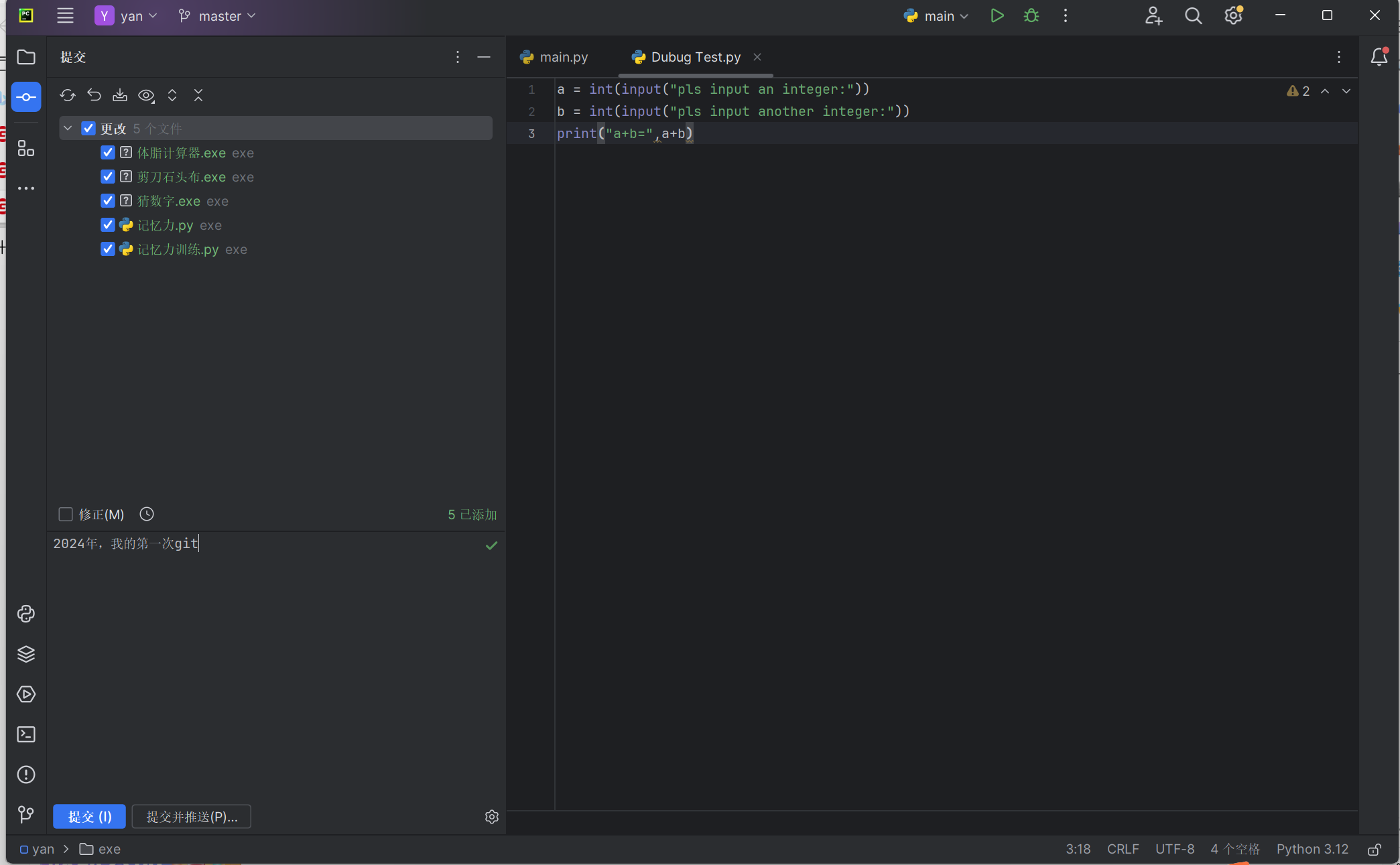Screen dimensions: 1400x865
Task: Uncheck the 记忆力训练.py file checkbox
Action: click(x=107, y=249)
